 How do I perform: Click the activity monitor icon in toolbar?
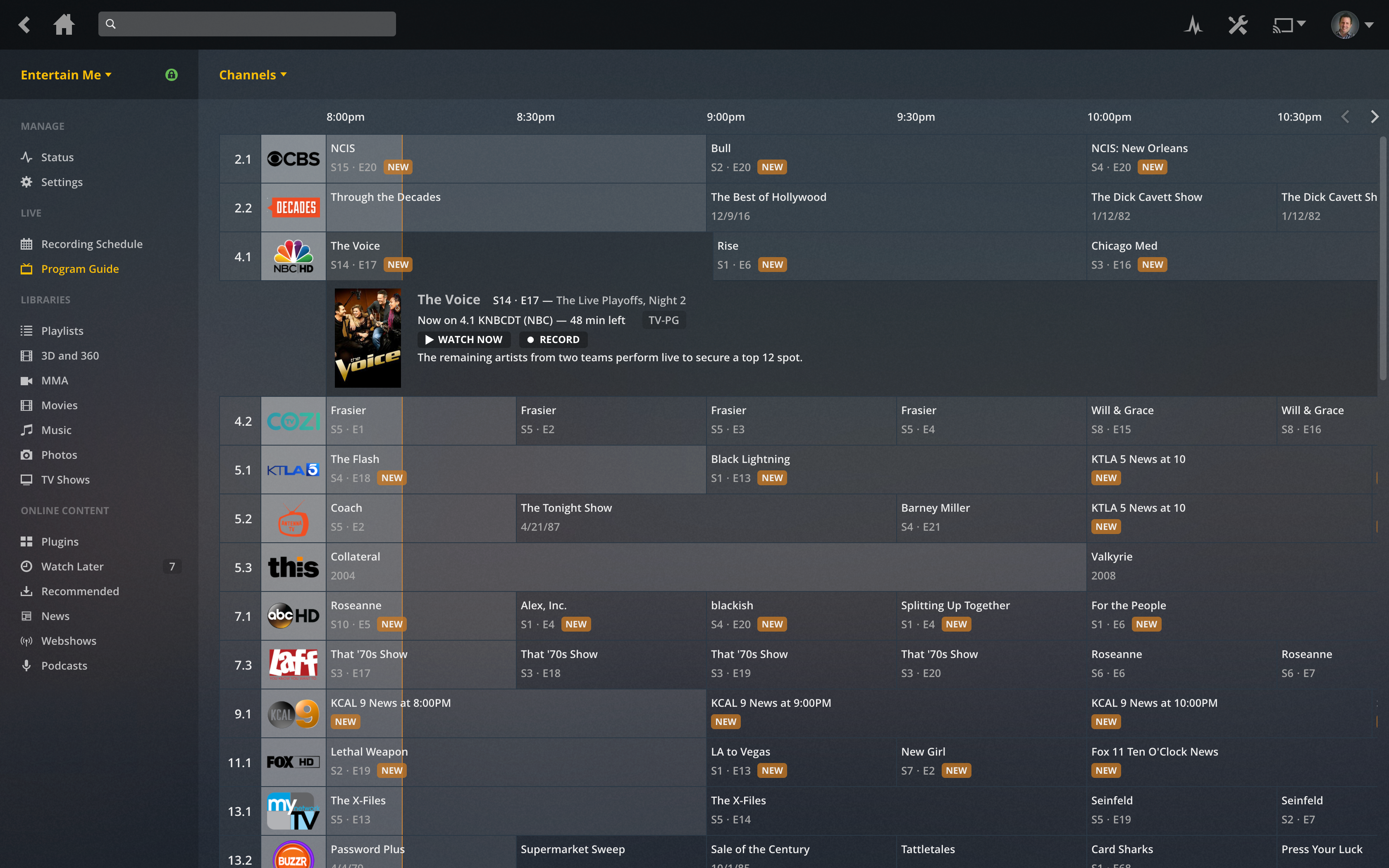(x=1193, y=24)
